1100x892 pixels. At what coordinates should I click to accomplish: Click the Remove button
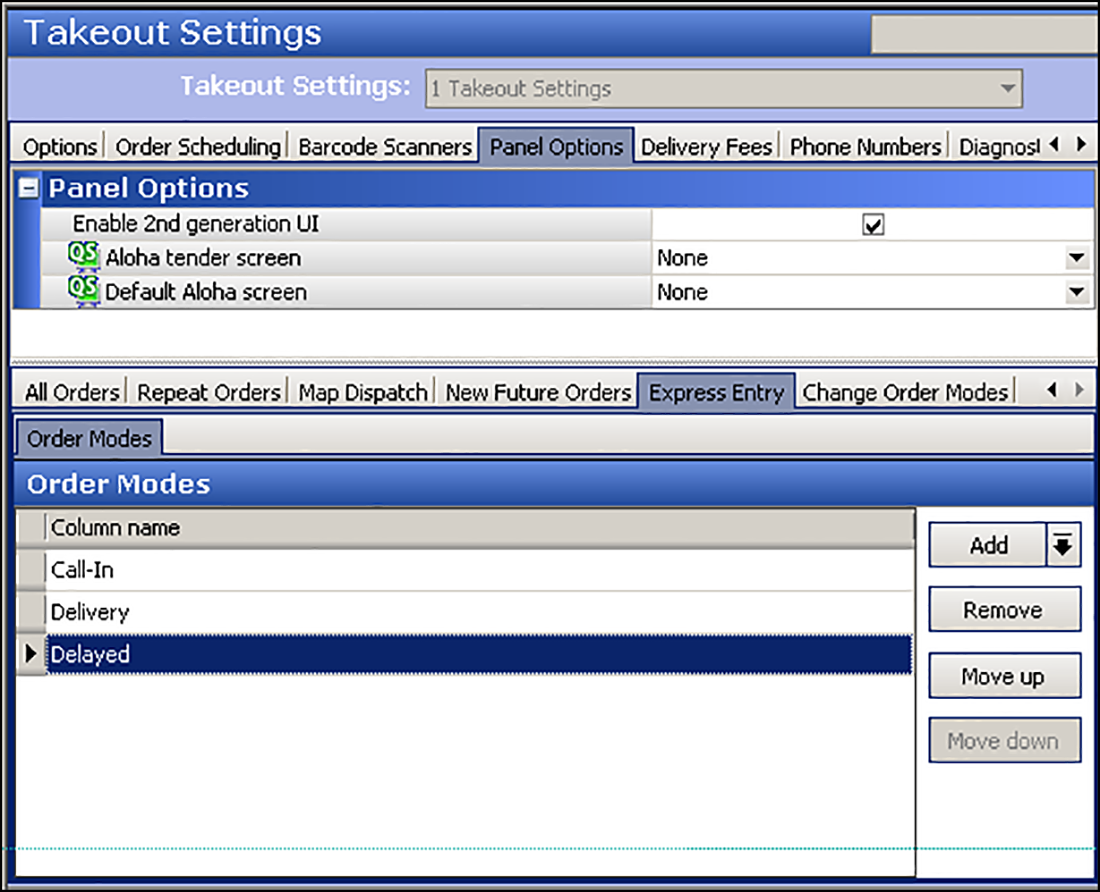click(1004, 609)
